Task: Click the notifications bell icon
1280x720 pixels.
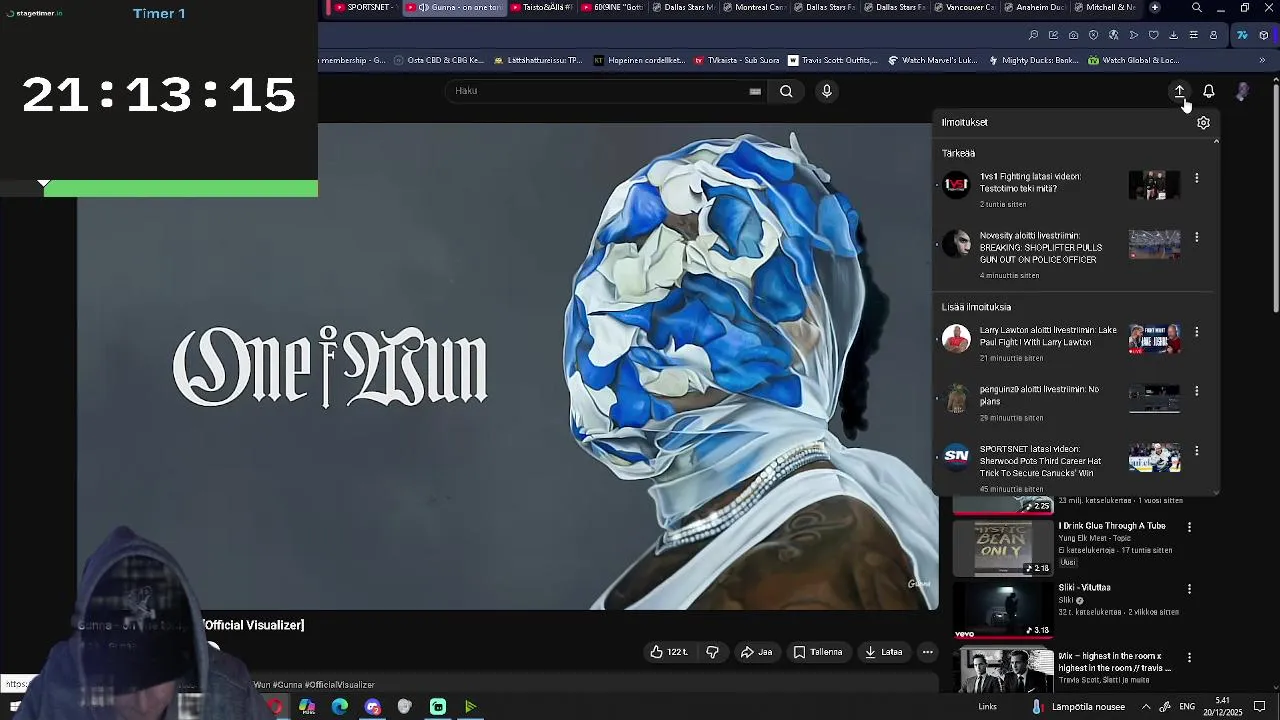Action: coord(1209,91)
